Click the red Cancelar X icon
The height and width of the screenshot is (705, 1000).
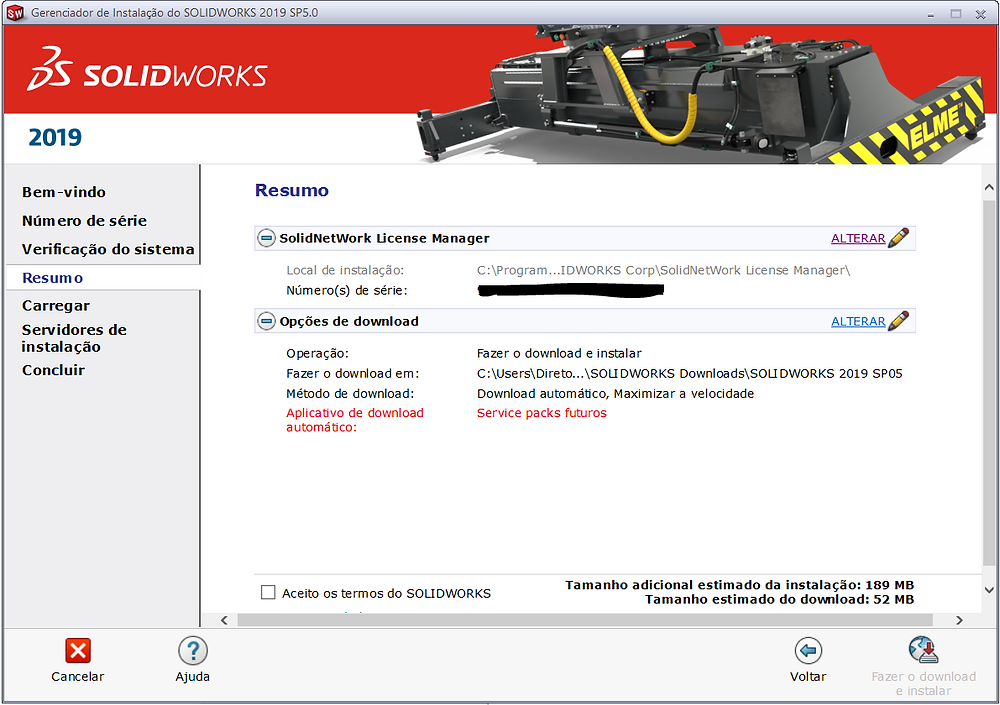click(78, 651)
